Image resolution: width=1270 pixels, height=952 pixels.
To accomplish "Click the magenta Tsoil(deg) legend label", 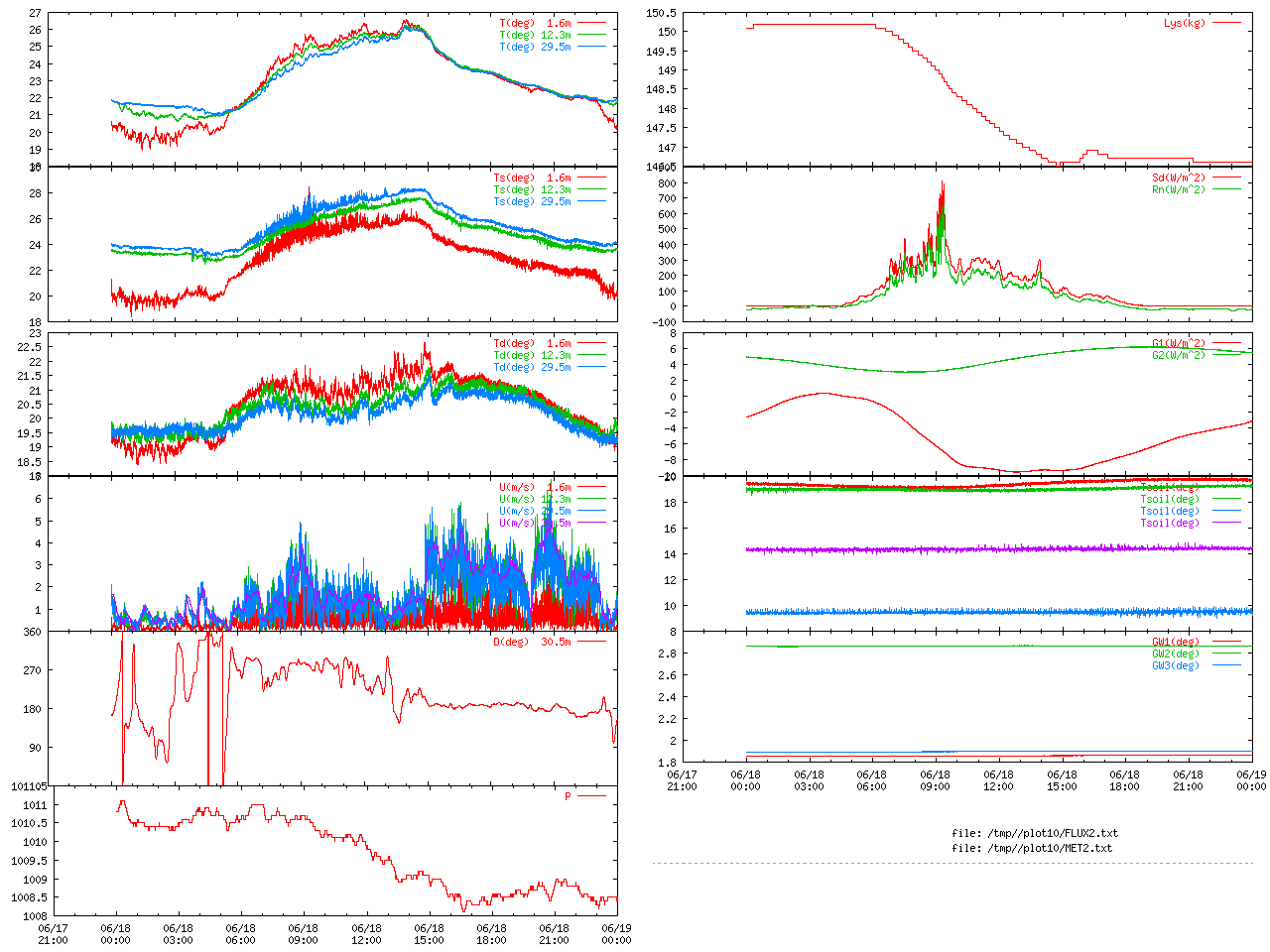I will pos(1170,524).
